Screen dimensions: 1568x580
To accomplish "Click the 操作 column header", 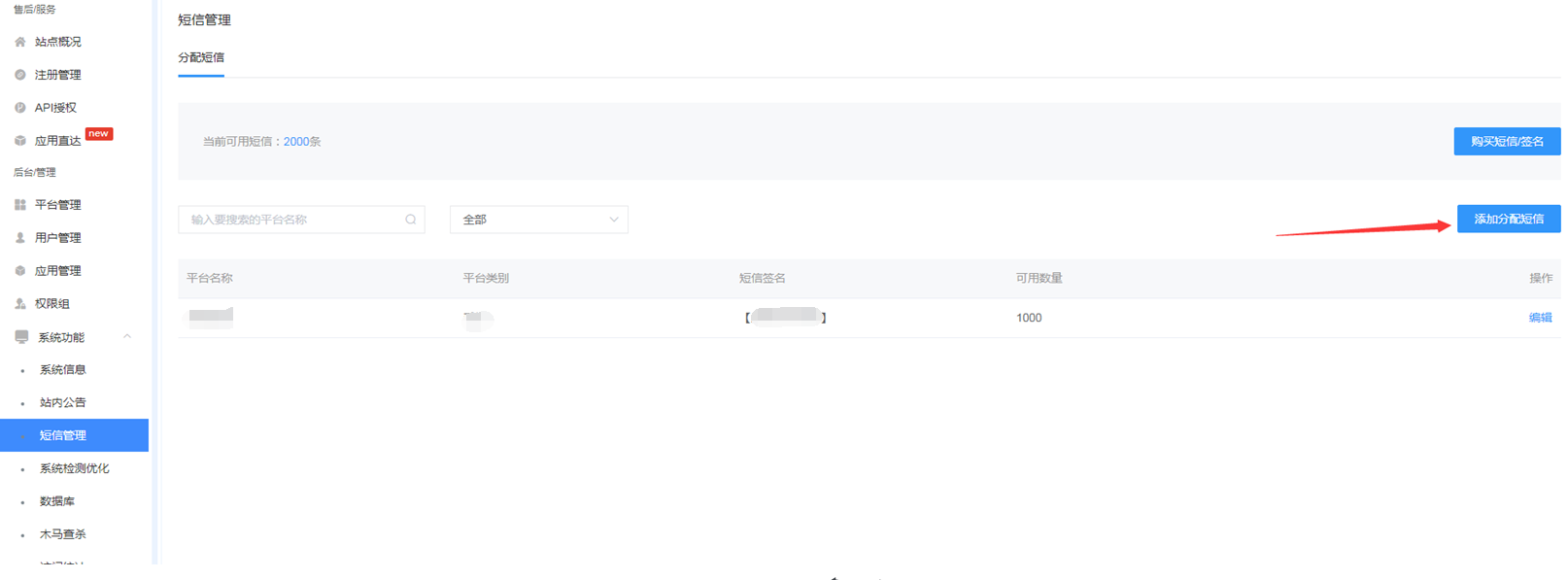I will coord(1541,278).
